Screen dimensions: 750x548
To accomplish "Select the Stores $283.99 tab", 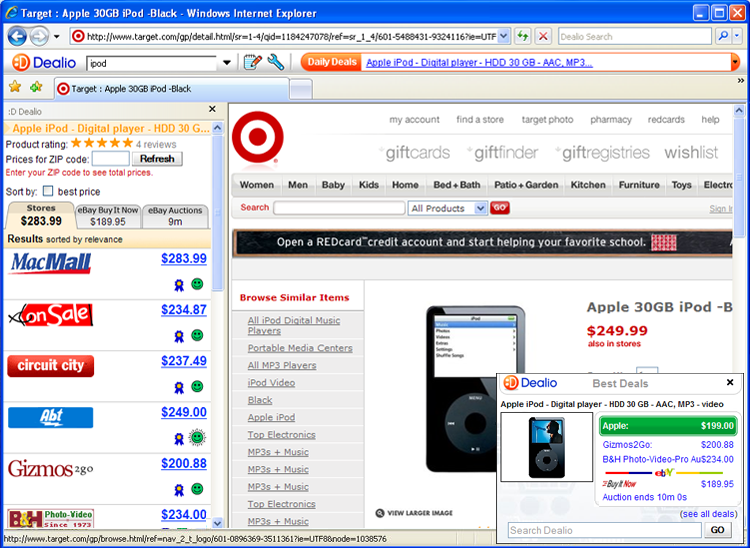I will click(41, 215).
